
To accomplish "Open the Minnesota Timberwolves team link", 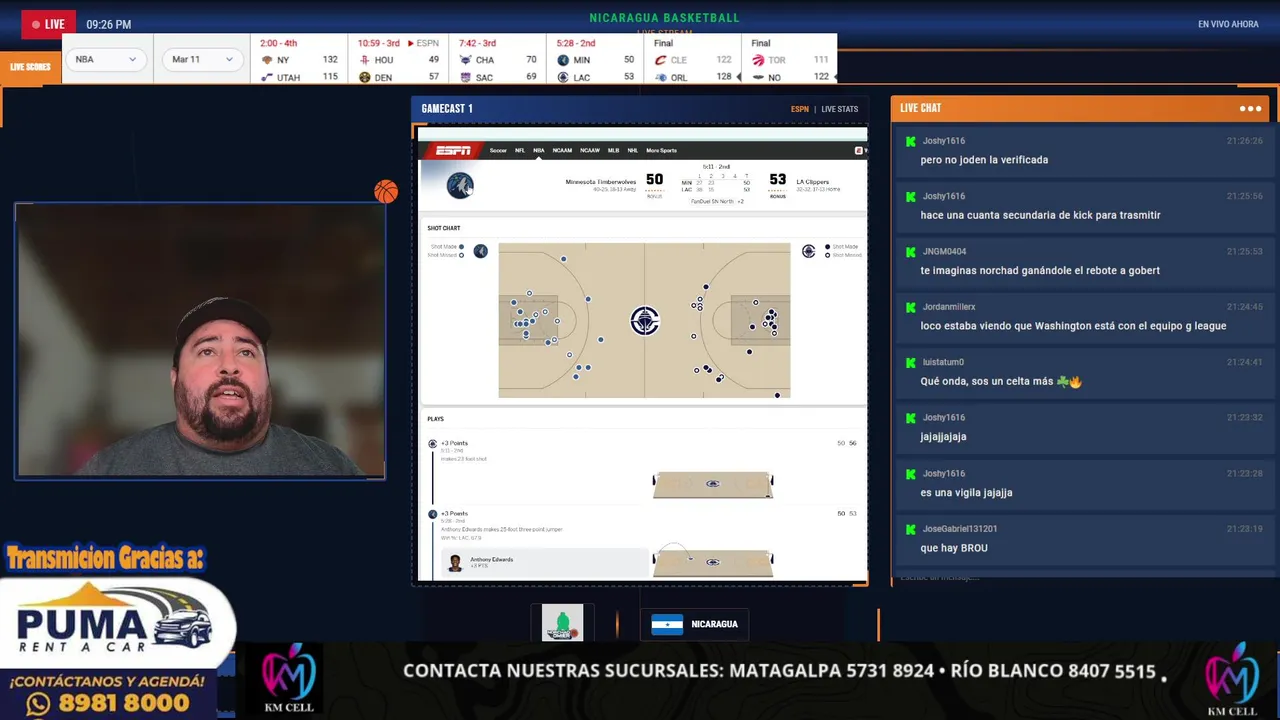I will [601, 182].
